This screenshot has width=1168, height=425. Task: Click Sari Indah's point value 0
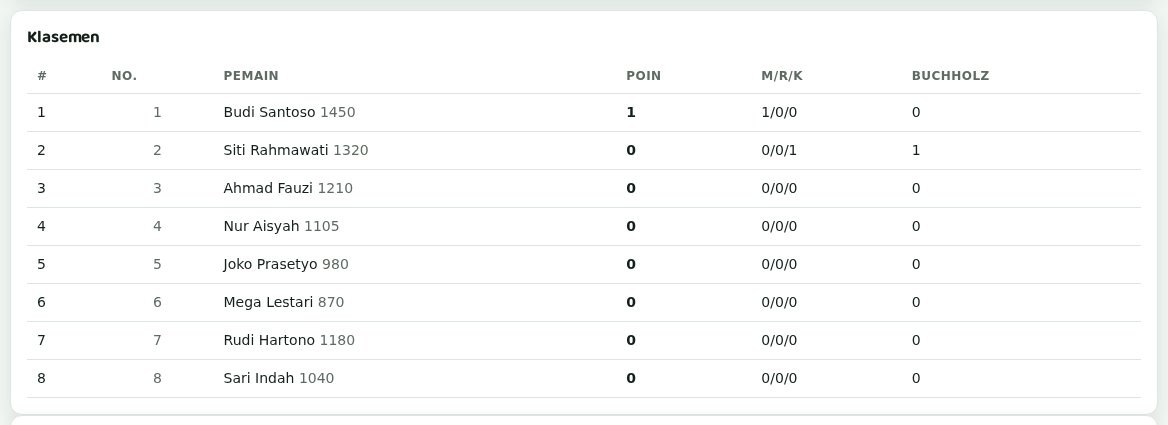pos(631,378)
